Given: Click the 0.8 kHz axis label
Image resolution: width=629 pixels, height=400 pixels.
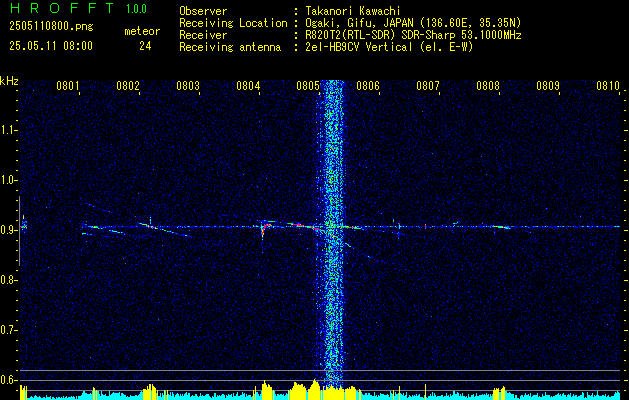Looking at the screenshot, I should [x=8, y=280].
